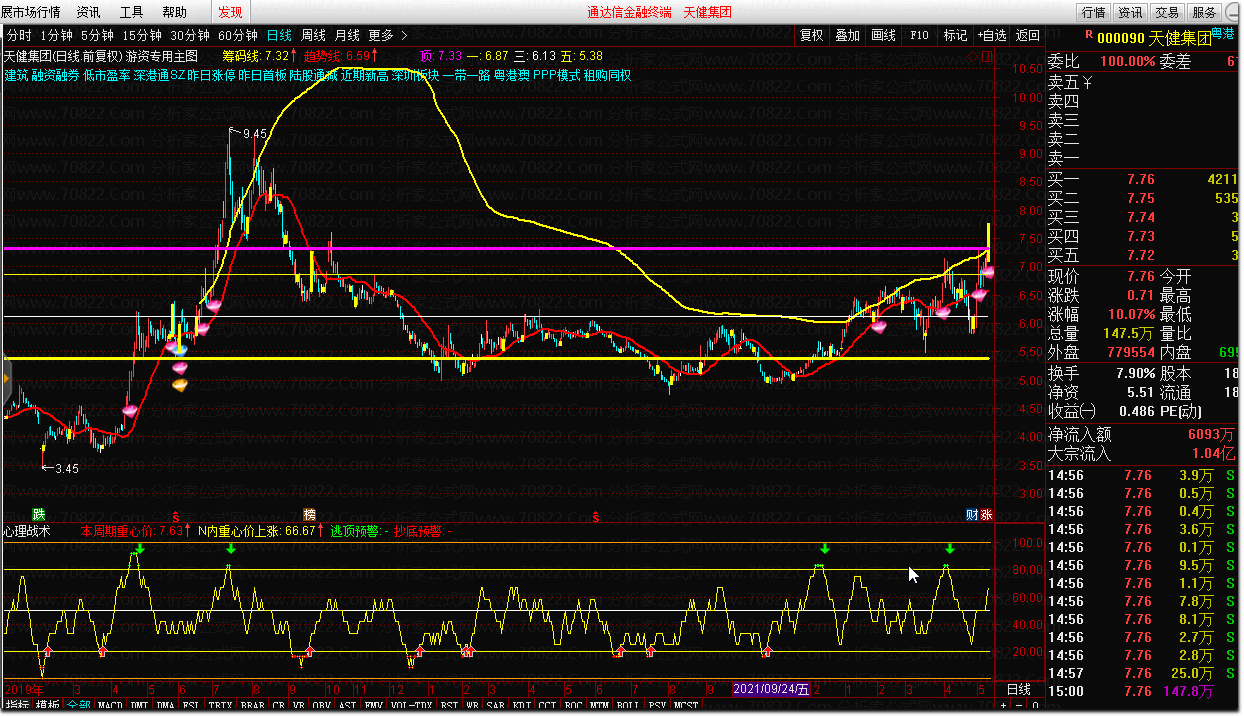
Task: Switch indicator to BOLL
Action: pyautogui.click(x=627, y=706)
